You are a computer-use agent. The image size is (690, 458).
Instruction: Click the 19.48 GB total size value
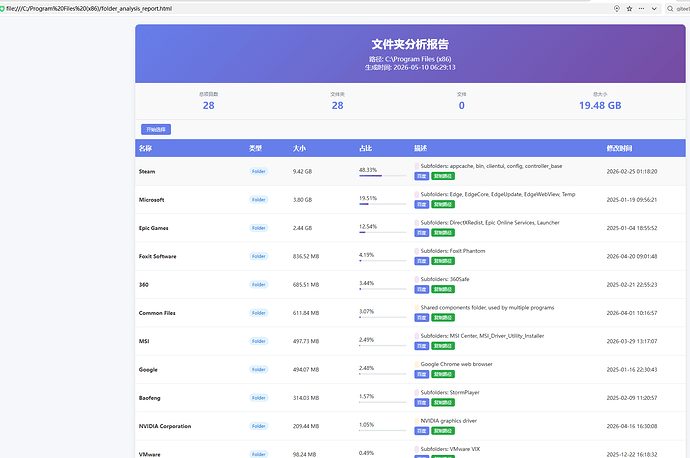[x=600, y=106]
